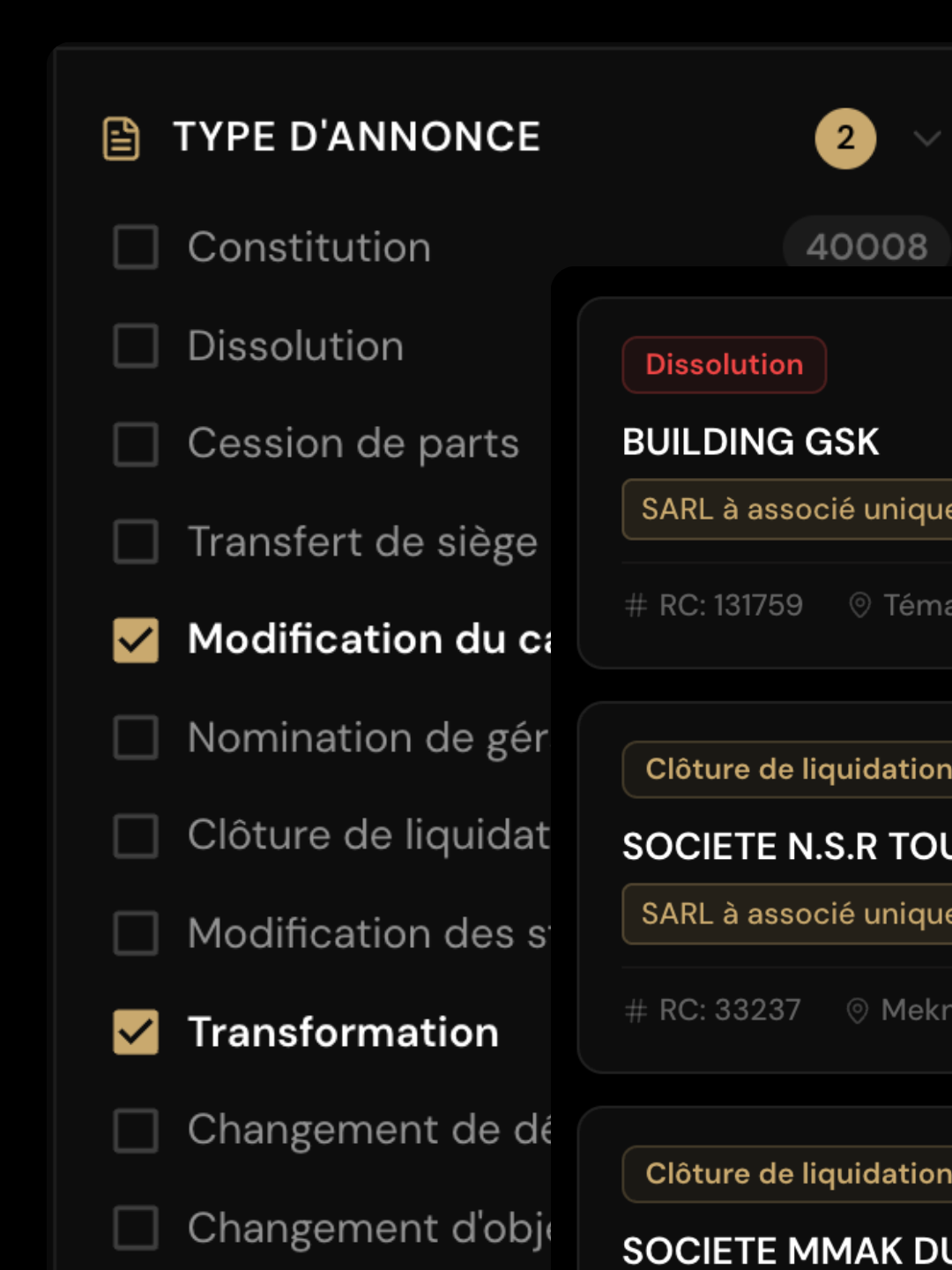952x1270 pixels.
Task: Check the Dissolution filter option
Action: (135, 347)
